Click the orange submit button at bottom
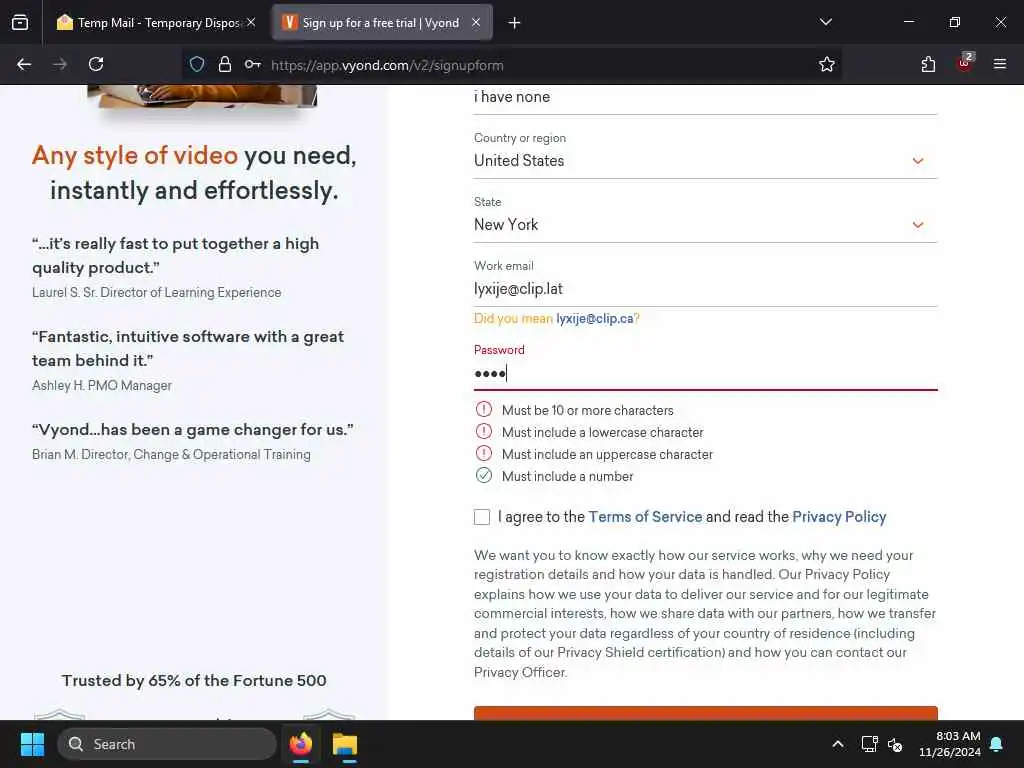The image size is (1024, 768). pos(705,713)
